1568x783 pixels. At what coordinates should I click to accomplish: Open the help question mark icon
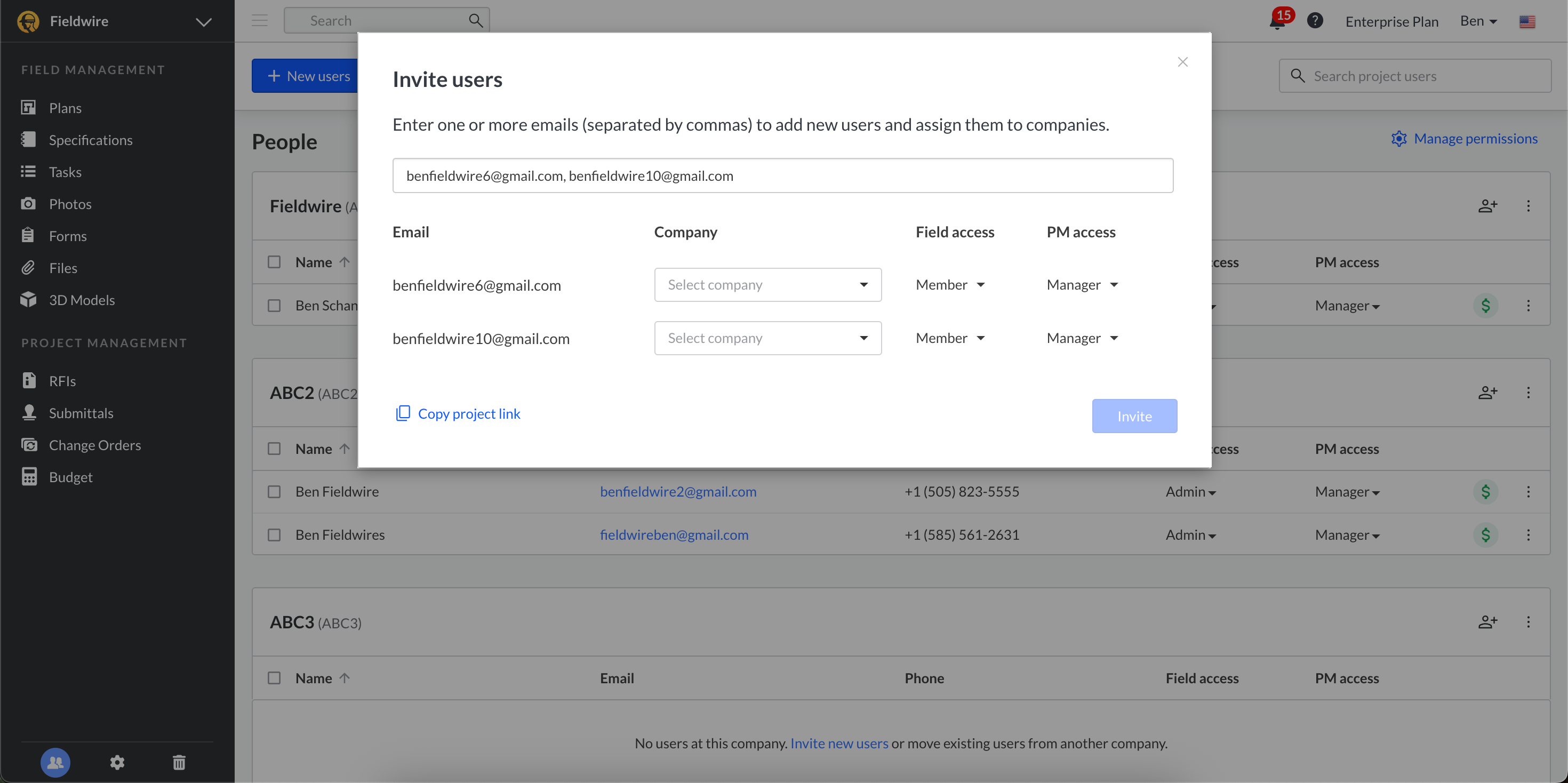1315,21
